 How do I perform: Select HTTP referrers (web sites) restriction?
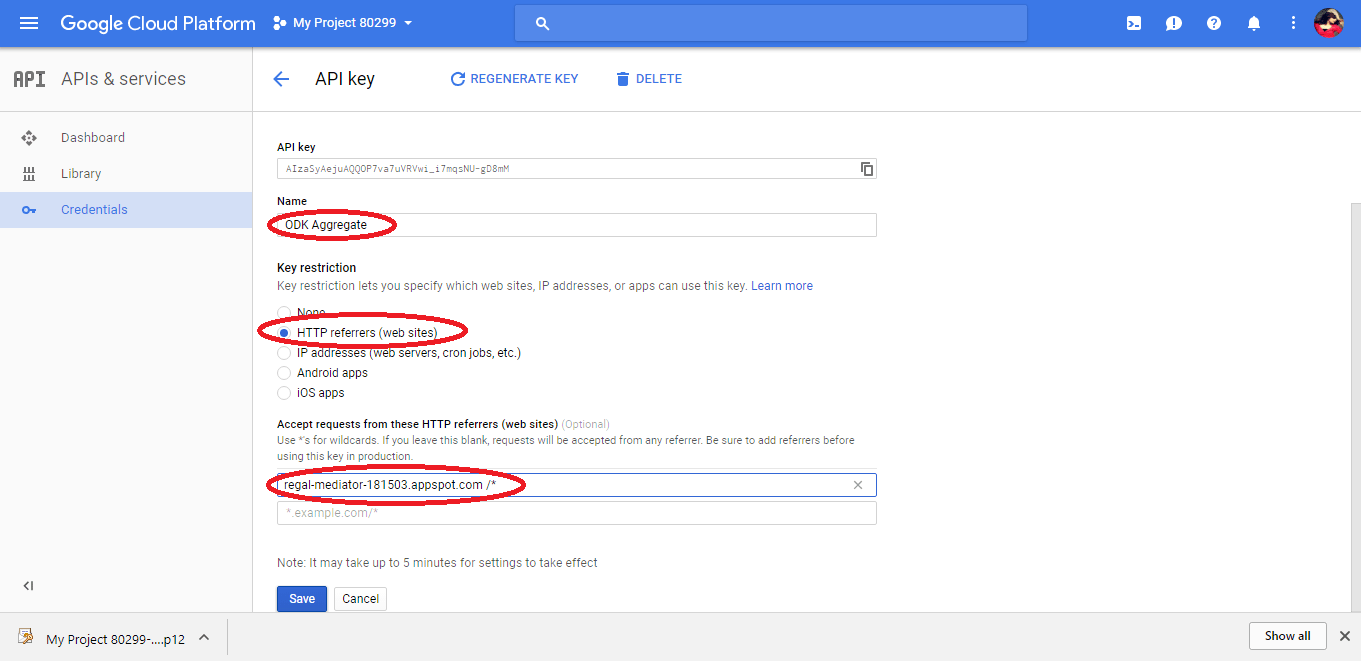coord(284,333)
